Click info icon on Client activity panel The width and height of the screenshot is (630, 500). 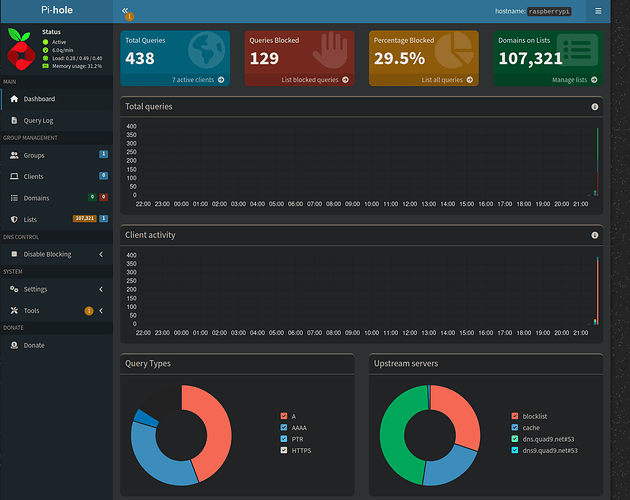[594, 235]
